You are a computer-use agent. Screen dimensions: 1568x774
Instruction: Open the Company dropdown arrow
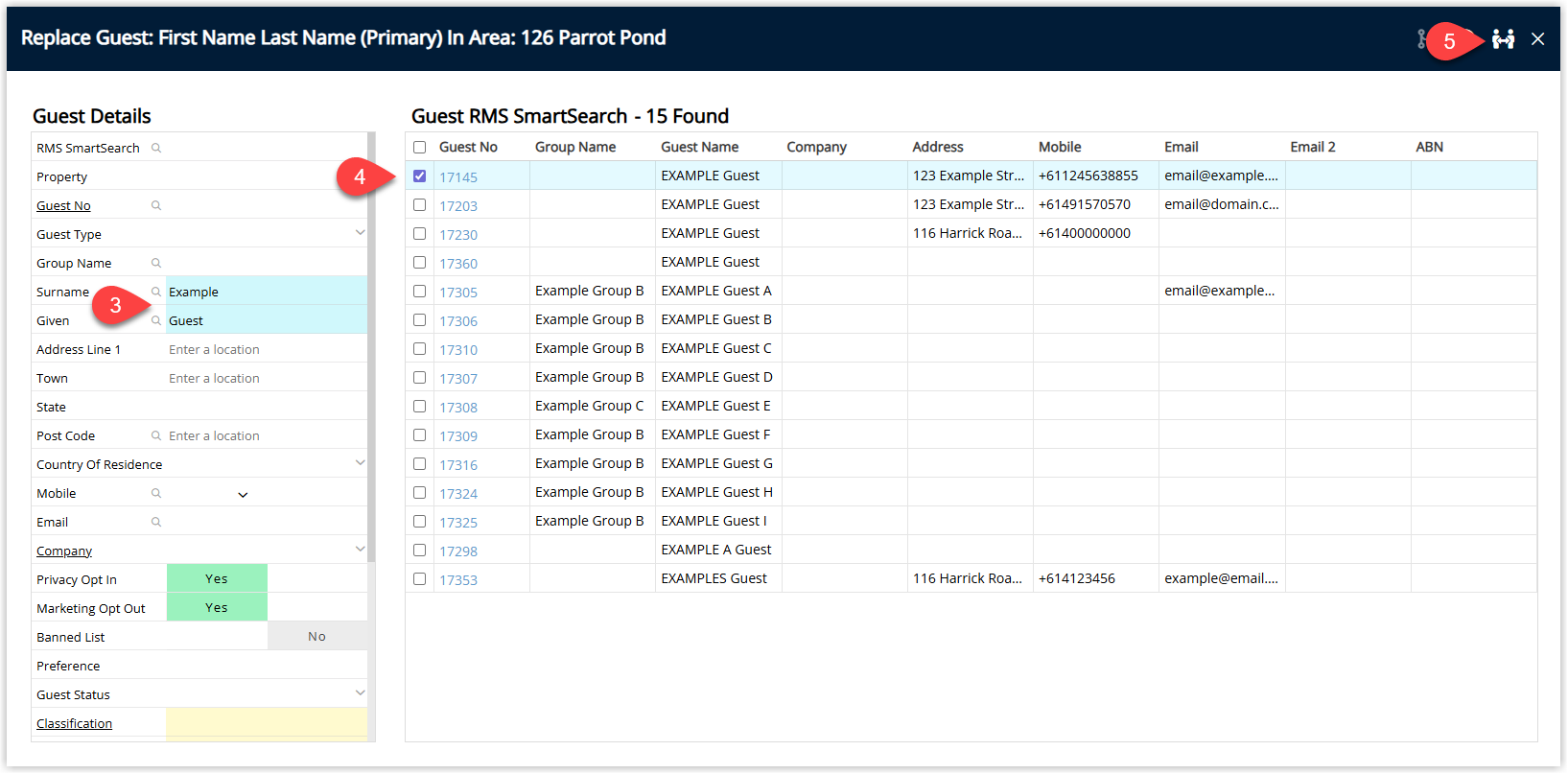tap(360, 550)
